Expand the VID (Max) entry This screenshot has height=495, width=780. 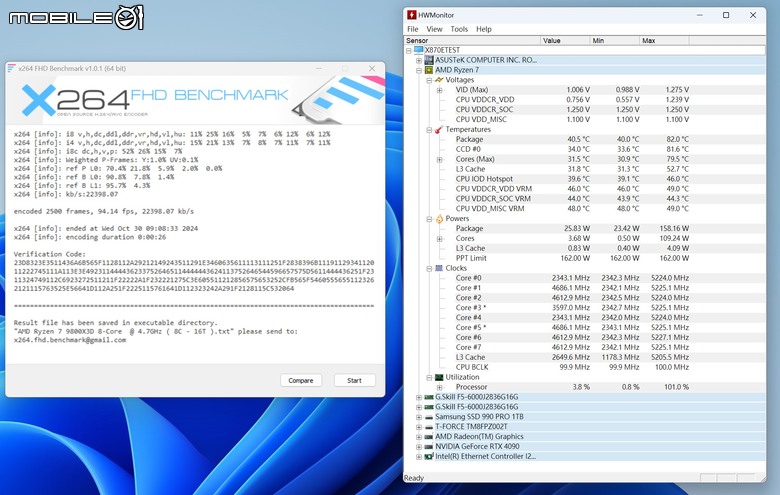click(x=440, y=90)
